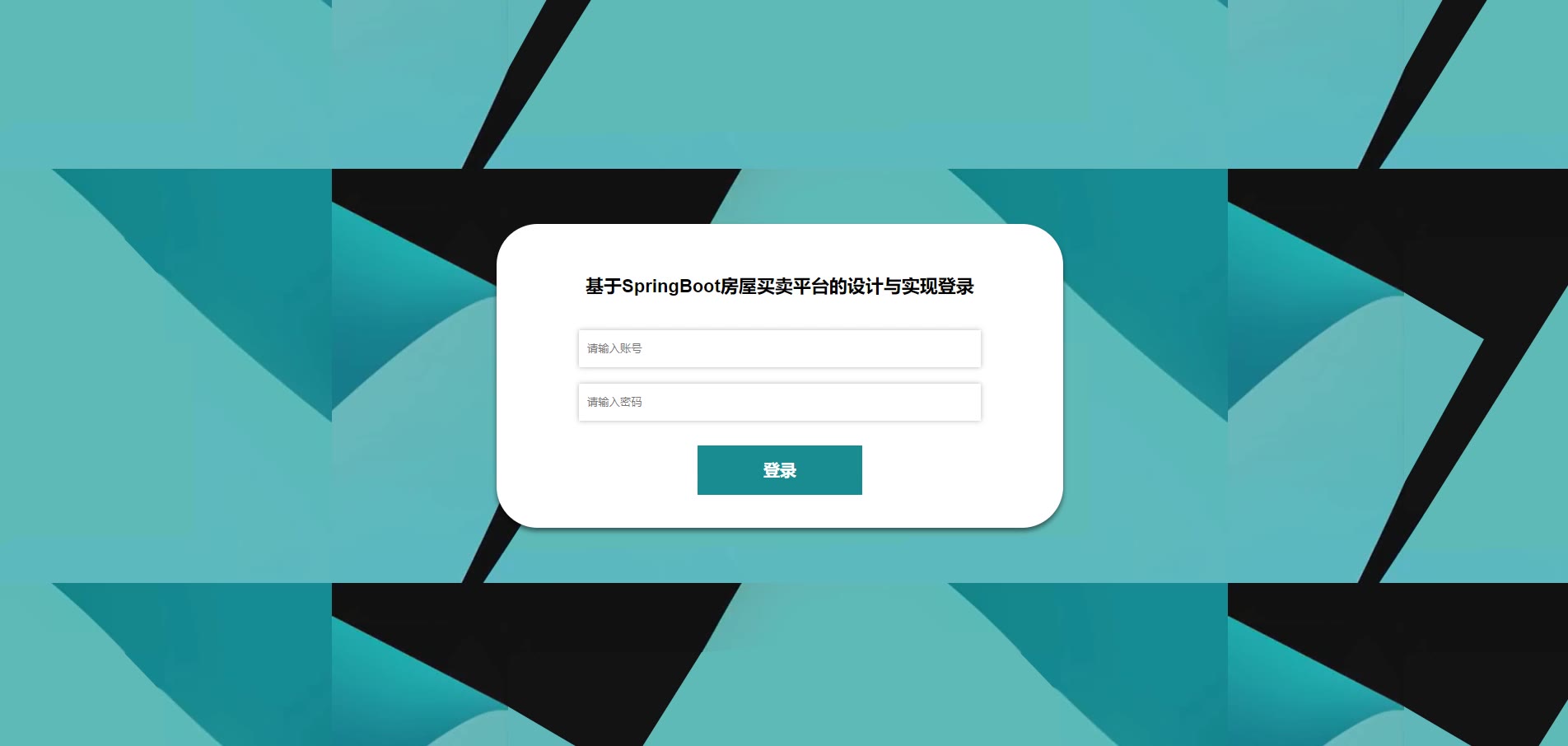1568x746 pixels.
Task: Submit the form via 登录 button
Action: [x=779, y=470]
